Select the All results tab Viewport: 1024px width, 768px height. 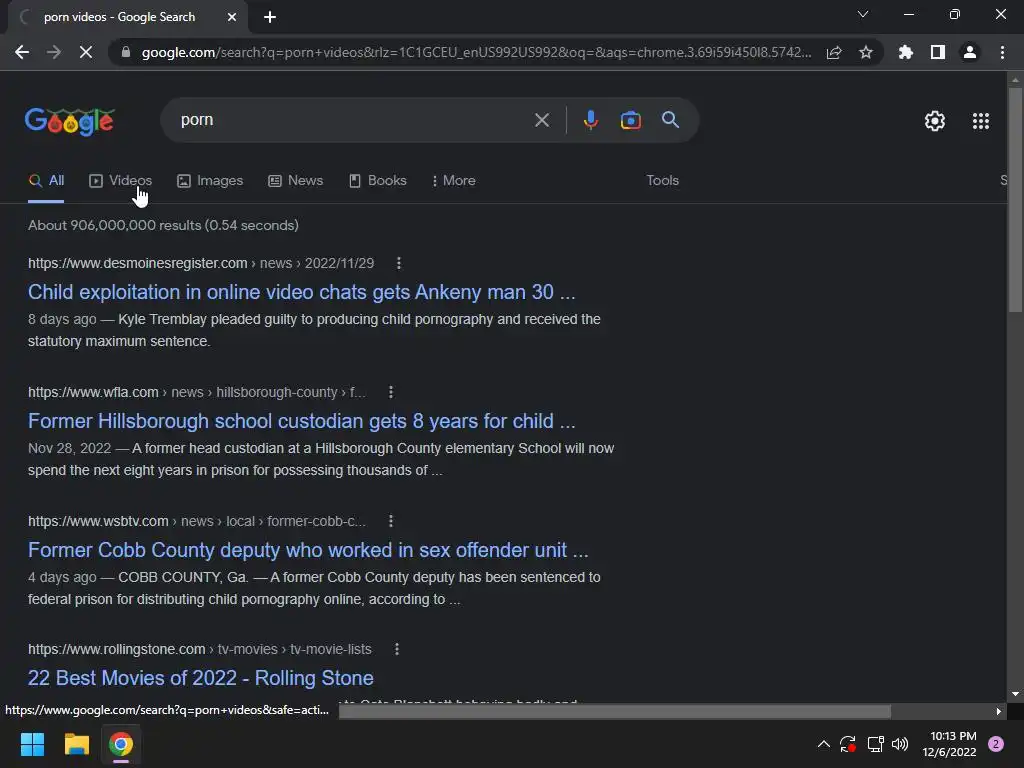46,181
